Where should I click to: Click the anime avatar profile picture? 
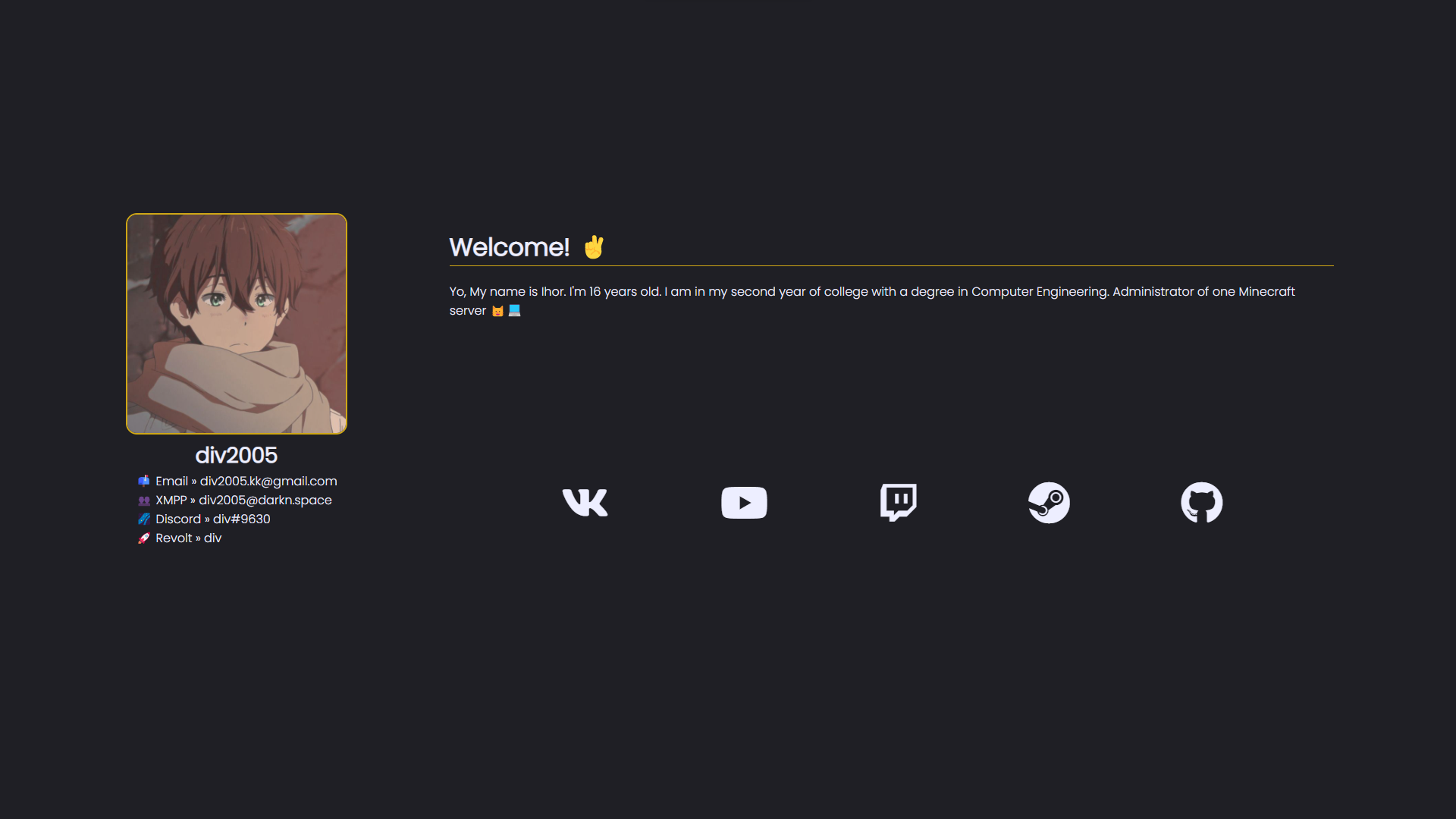[237, 324]
